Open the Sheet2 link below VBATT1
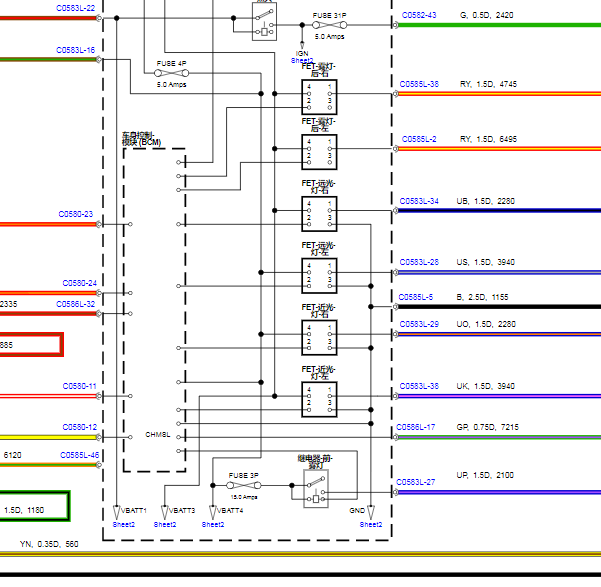 click(124, 525)
